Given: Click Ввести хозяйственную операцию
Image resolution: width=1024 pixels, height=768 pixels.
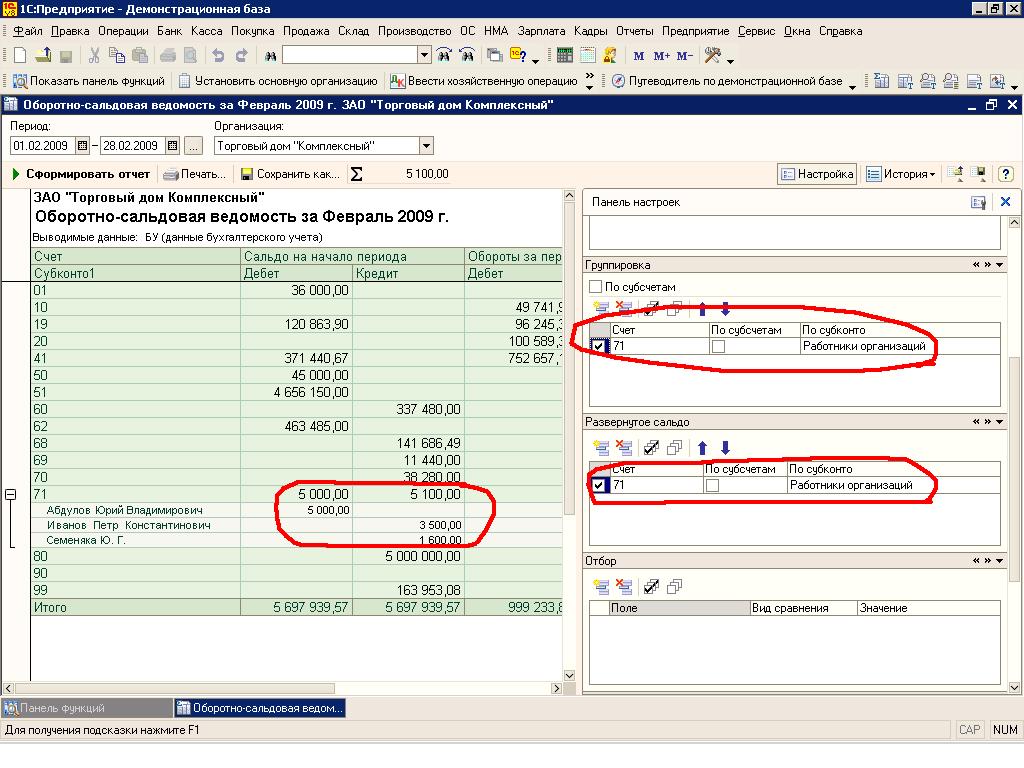Looking at the screenshot, I should point(484,81).
